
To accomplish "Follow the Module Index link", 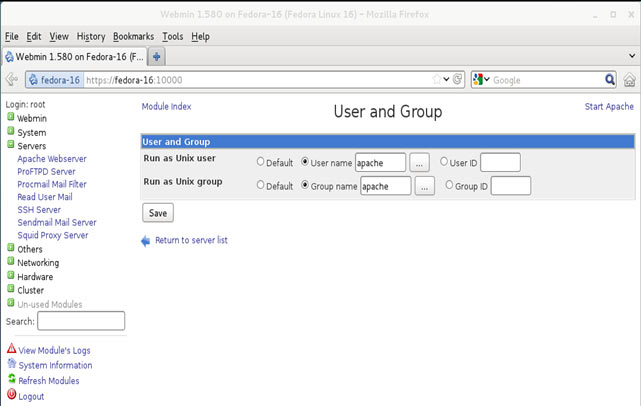I will tap(166, 106).
